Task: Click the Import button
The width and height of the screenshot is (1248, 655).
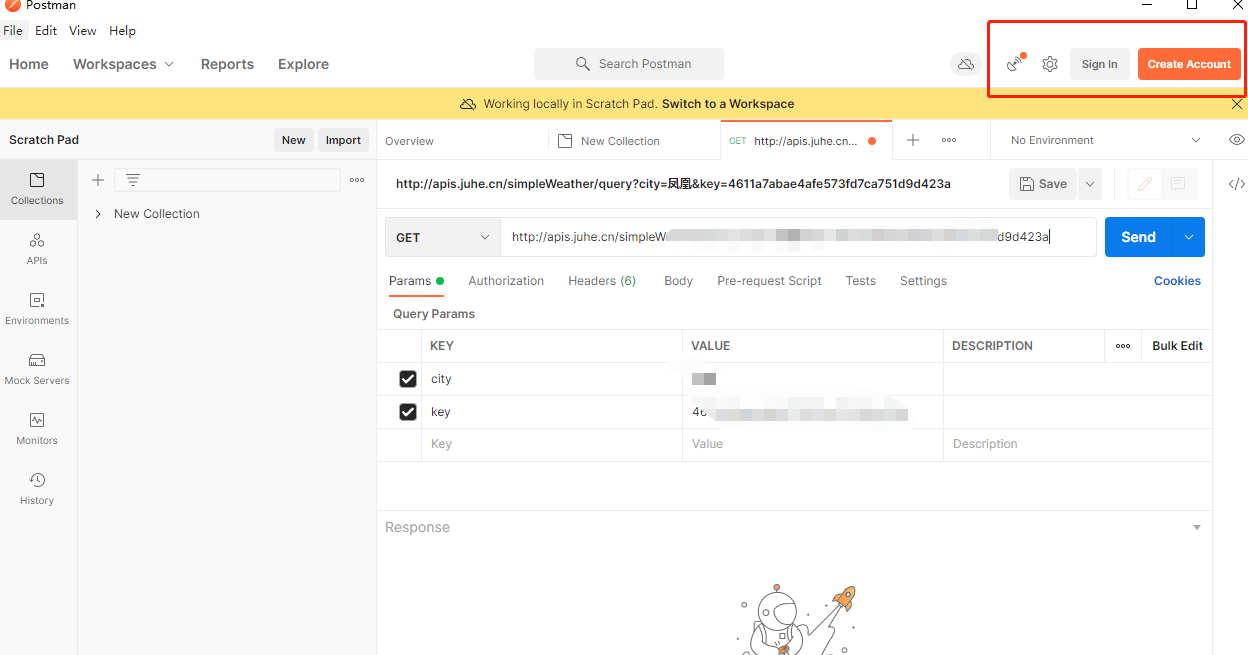Action: pos(343,140)
